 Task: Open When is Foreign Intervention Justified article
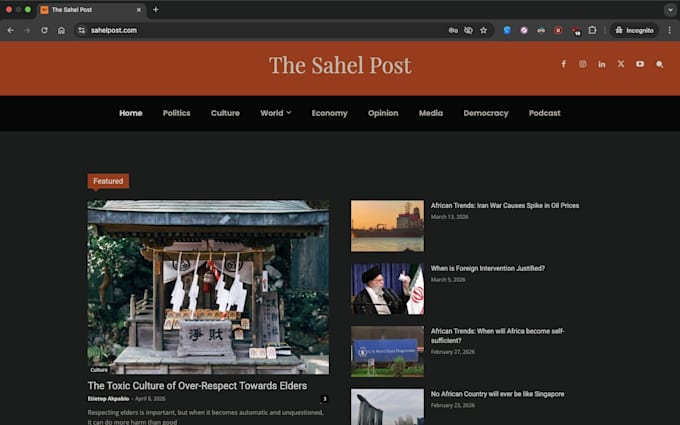coord(487,268)
